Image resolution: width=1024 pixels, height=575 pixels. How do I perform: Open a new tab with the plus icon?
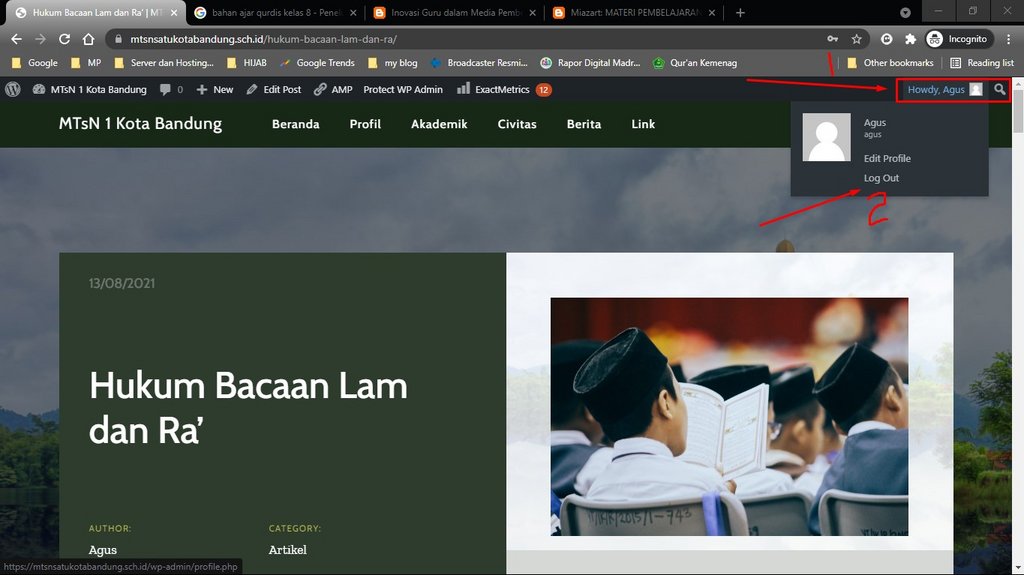pyautogui.click(x=740, y=12)
